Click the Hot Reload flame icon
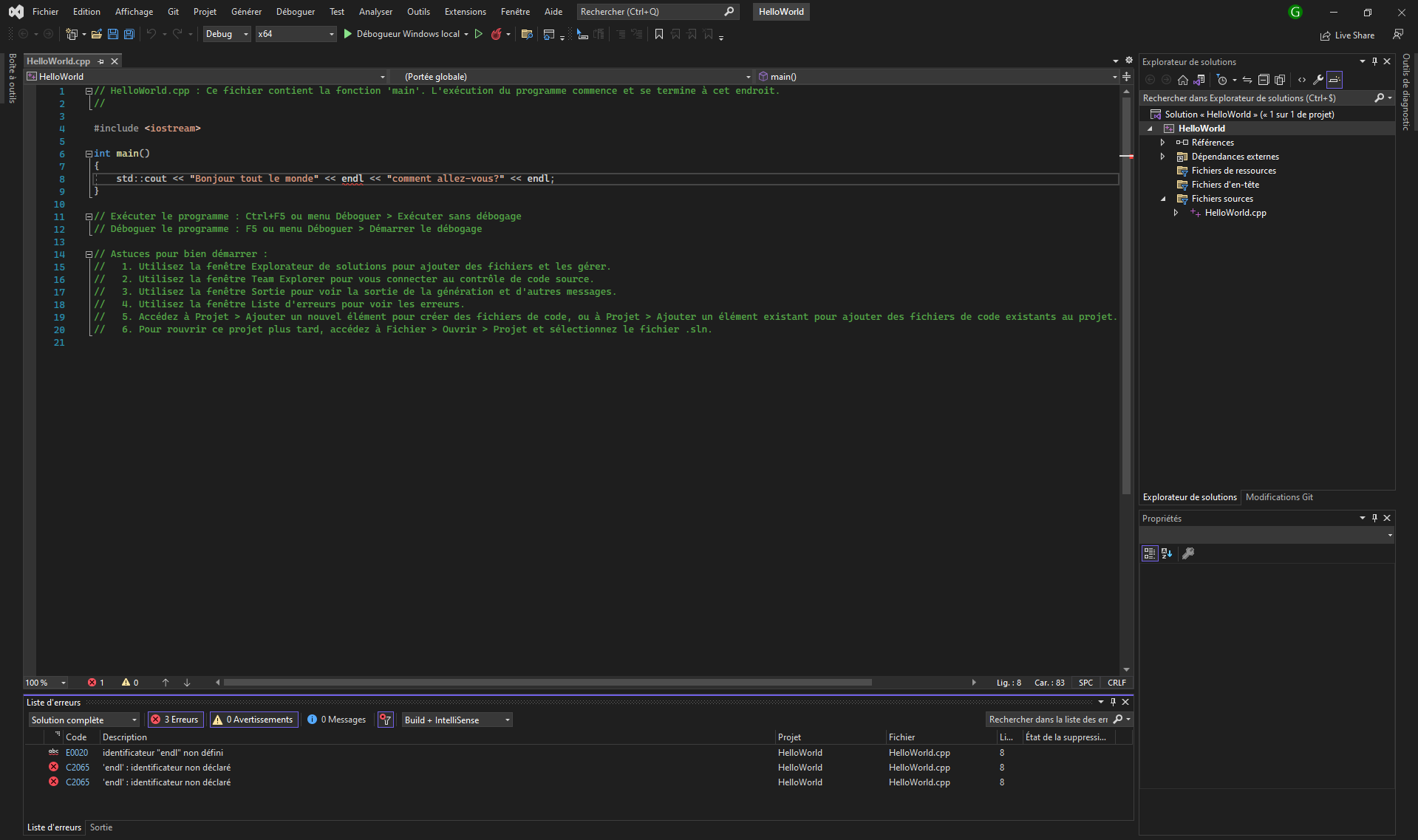This screenshot has height=840, width=1418. [497, 34]
